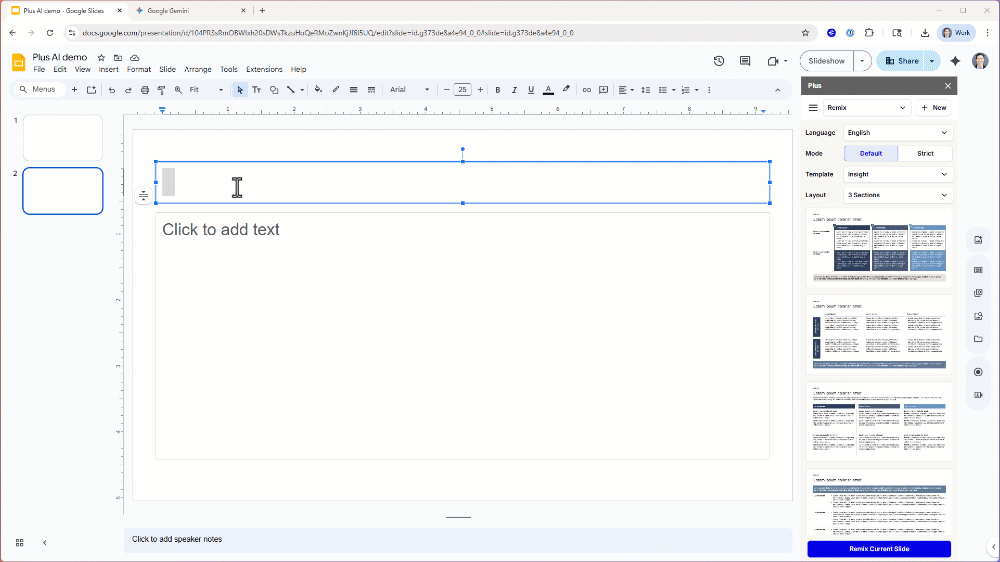Start the Slideshow
Image resolution: width=1000 pixels, height=562 pixels.
click(x=827, y=61)
